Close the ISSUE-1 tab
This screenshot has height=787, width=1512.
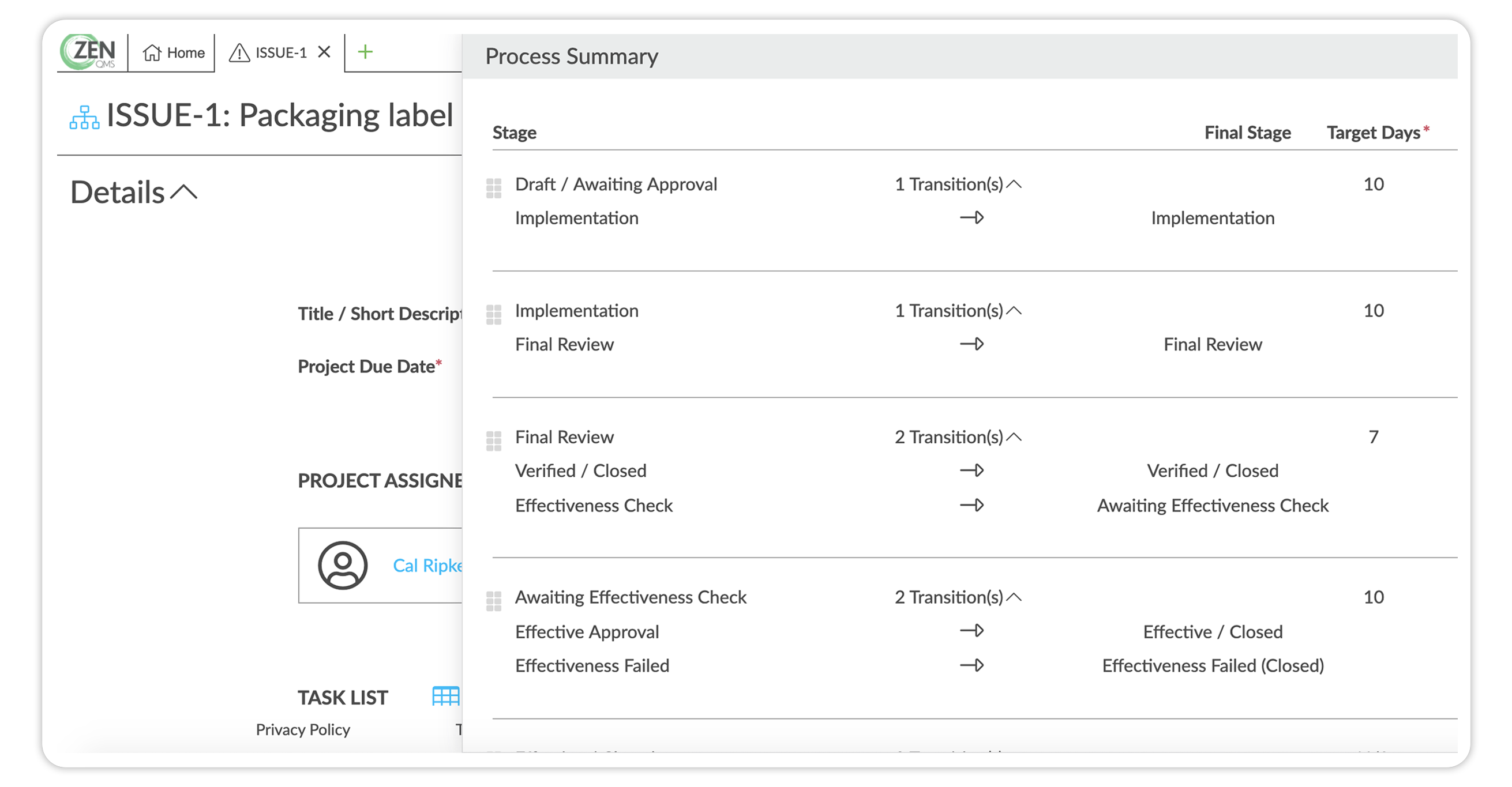[324, 52]
